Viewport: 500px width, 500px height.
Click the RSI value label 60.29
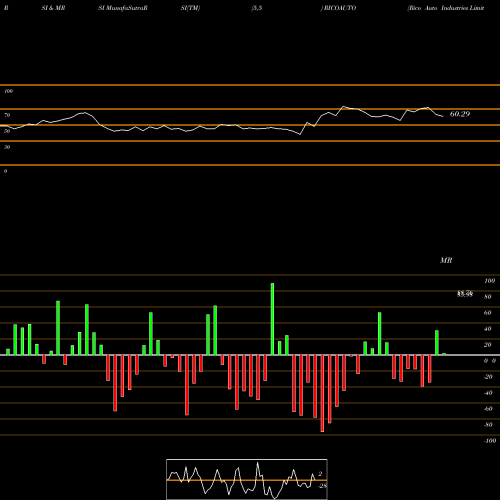(x=460, y=114)
